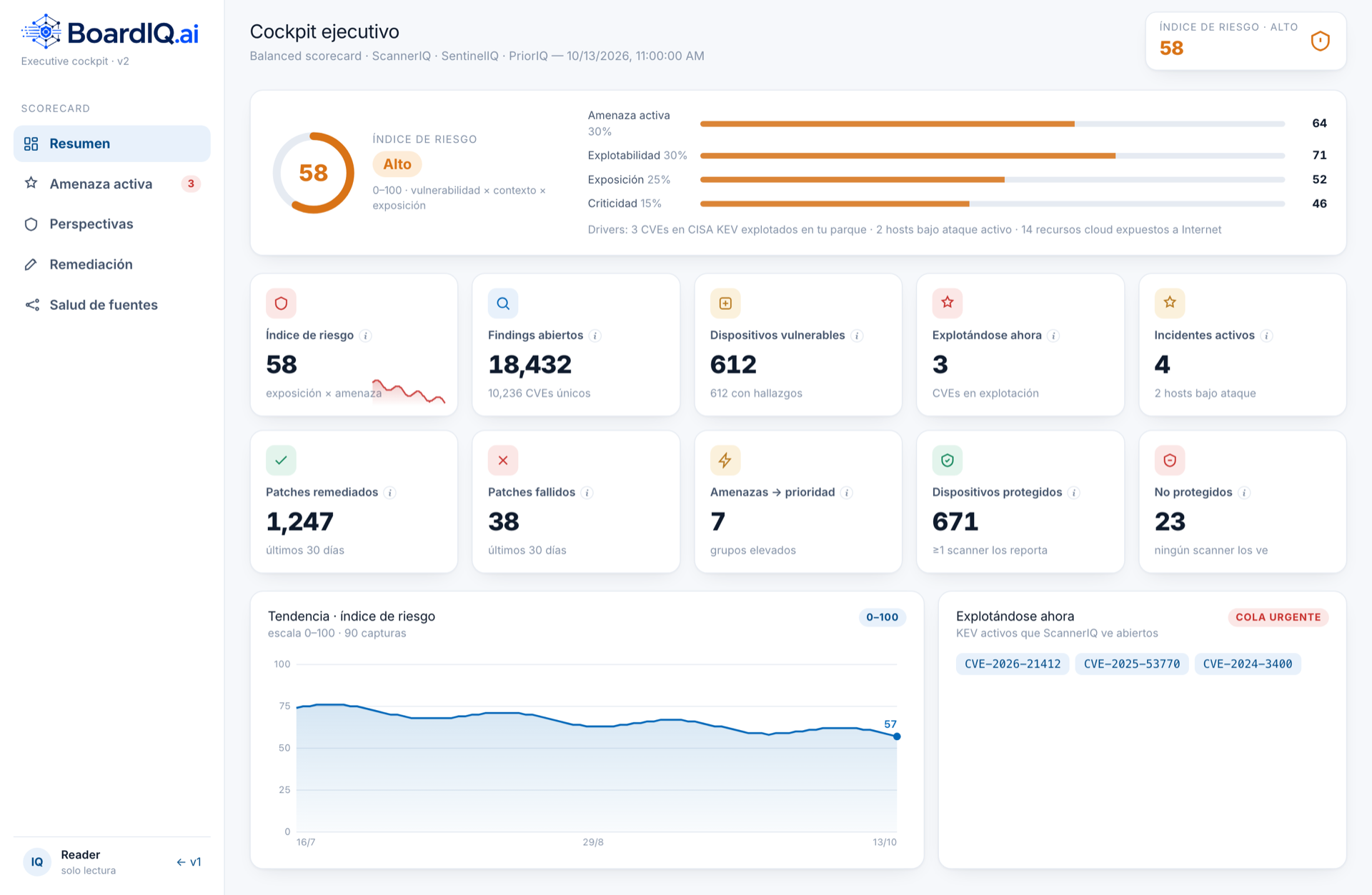Image resolution: width=1372 pixels, height=895 pixels.
Task: Show info tooltip for Findings abiertos
Action: pos(595,336)
